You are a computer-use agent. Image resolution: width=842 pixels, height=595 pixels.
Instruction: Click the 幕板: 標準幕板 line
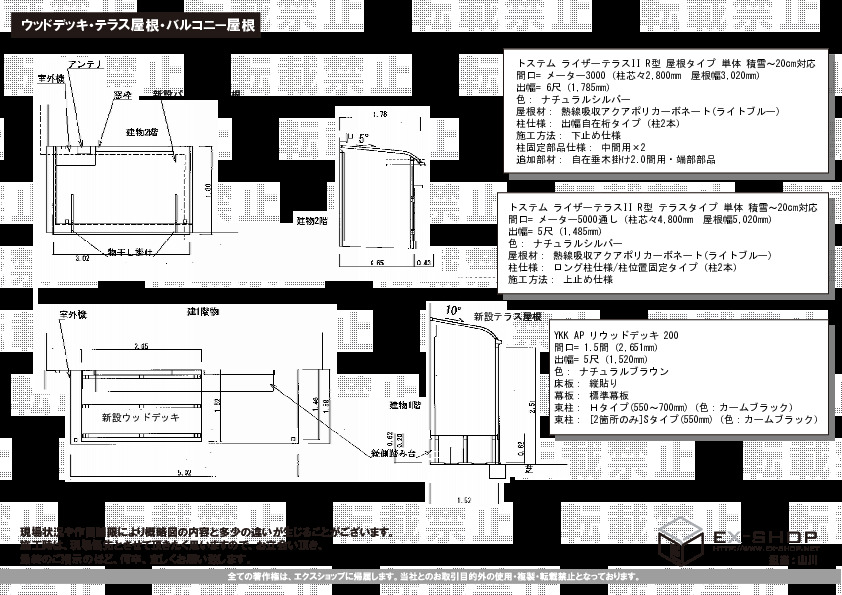click(x=591, y=395)
